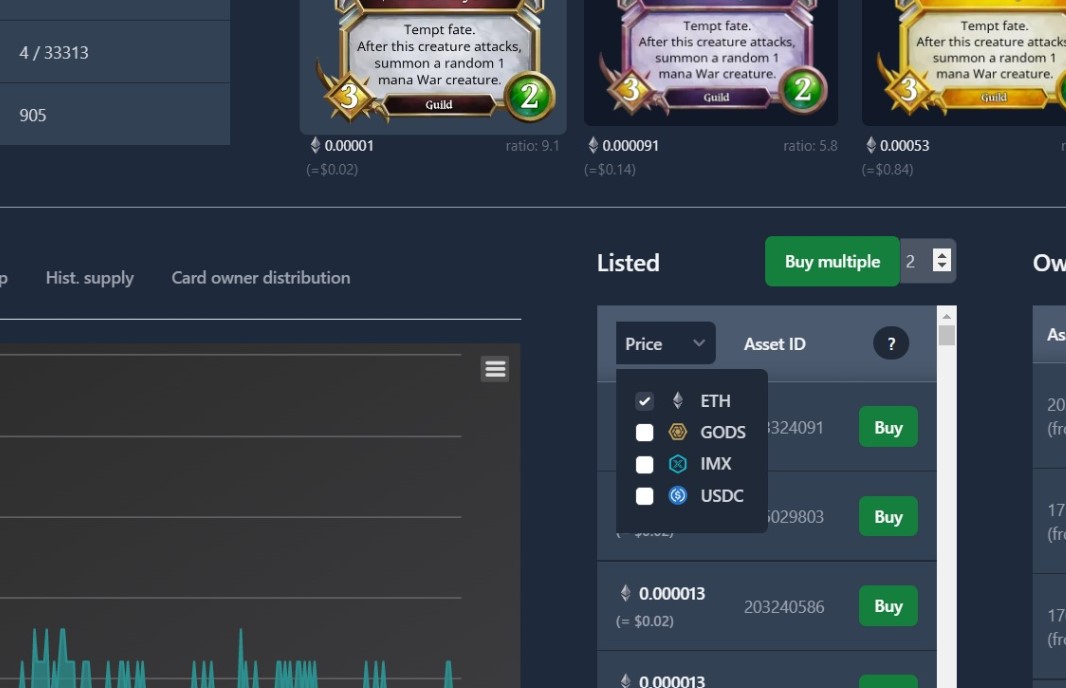Click Ethereum icon on 203240586 listing row
The width and height of the screenshot is (1066, 688).
(625, 593)
